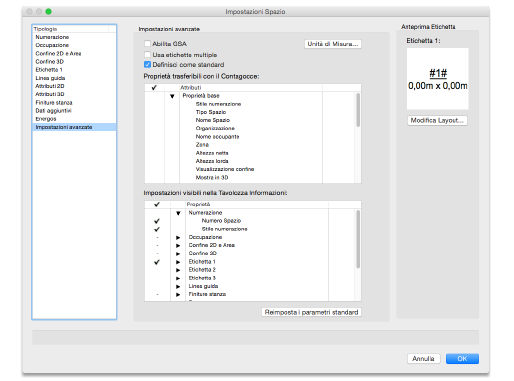Expand the Finiture stanza property group

click(178, 294)
